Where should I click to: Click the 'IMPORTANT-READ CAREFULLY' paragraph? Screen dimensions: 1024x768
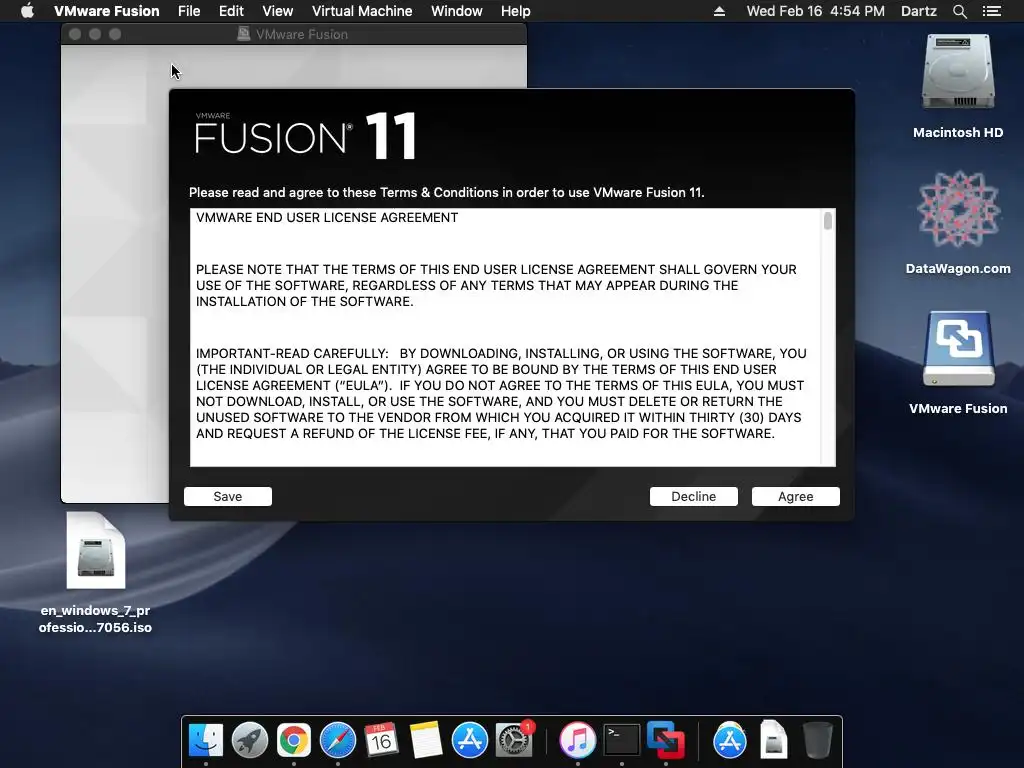pyautogui.click(x=501, y=393)
